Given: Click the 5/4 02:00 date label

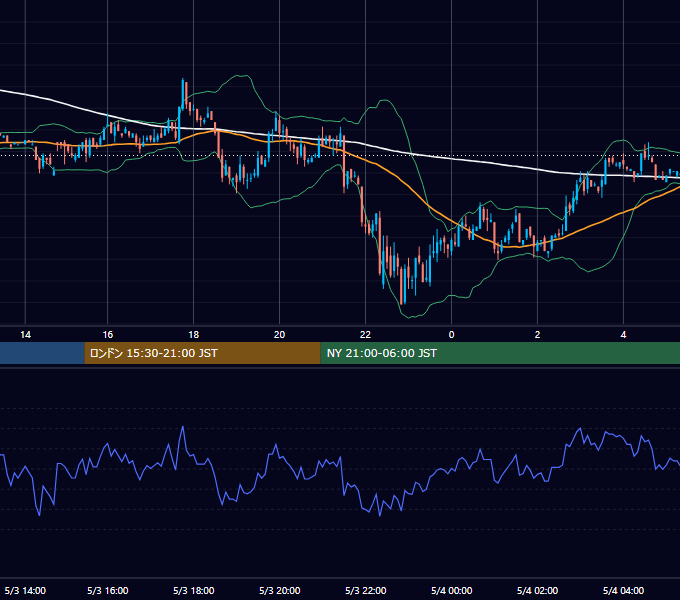Looking at the screenshot, I should point(537,590).
